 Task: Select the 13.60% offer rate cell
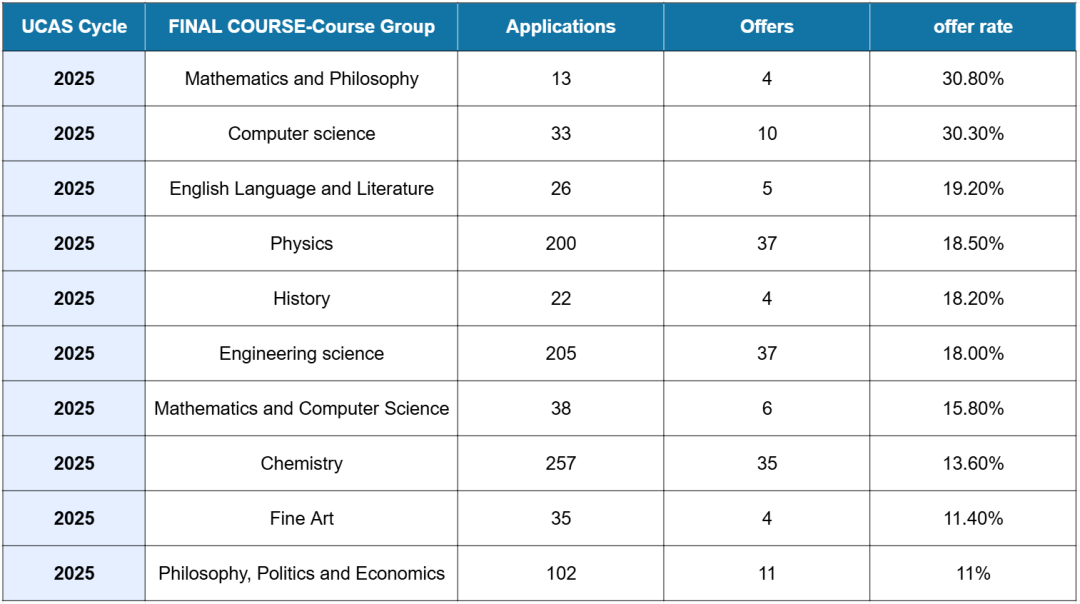coord(972,464)
